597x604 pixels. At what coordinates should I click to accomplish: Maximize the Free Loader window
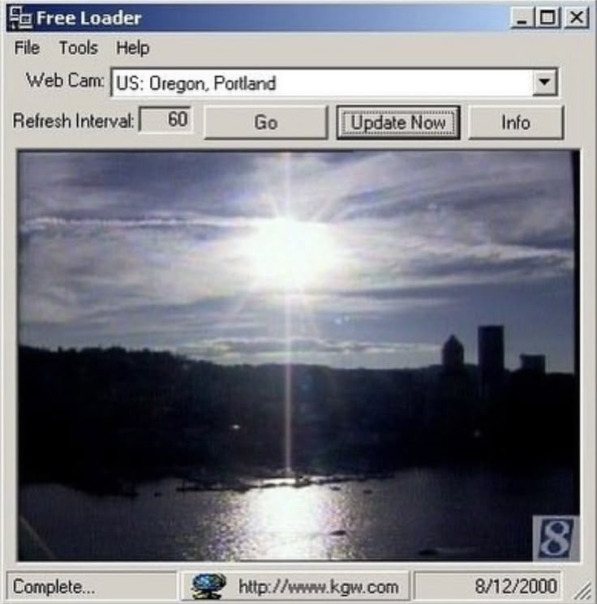point(547,18)
